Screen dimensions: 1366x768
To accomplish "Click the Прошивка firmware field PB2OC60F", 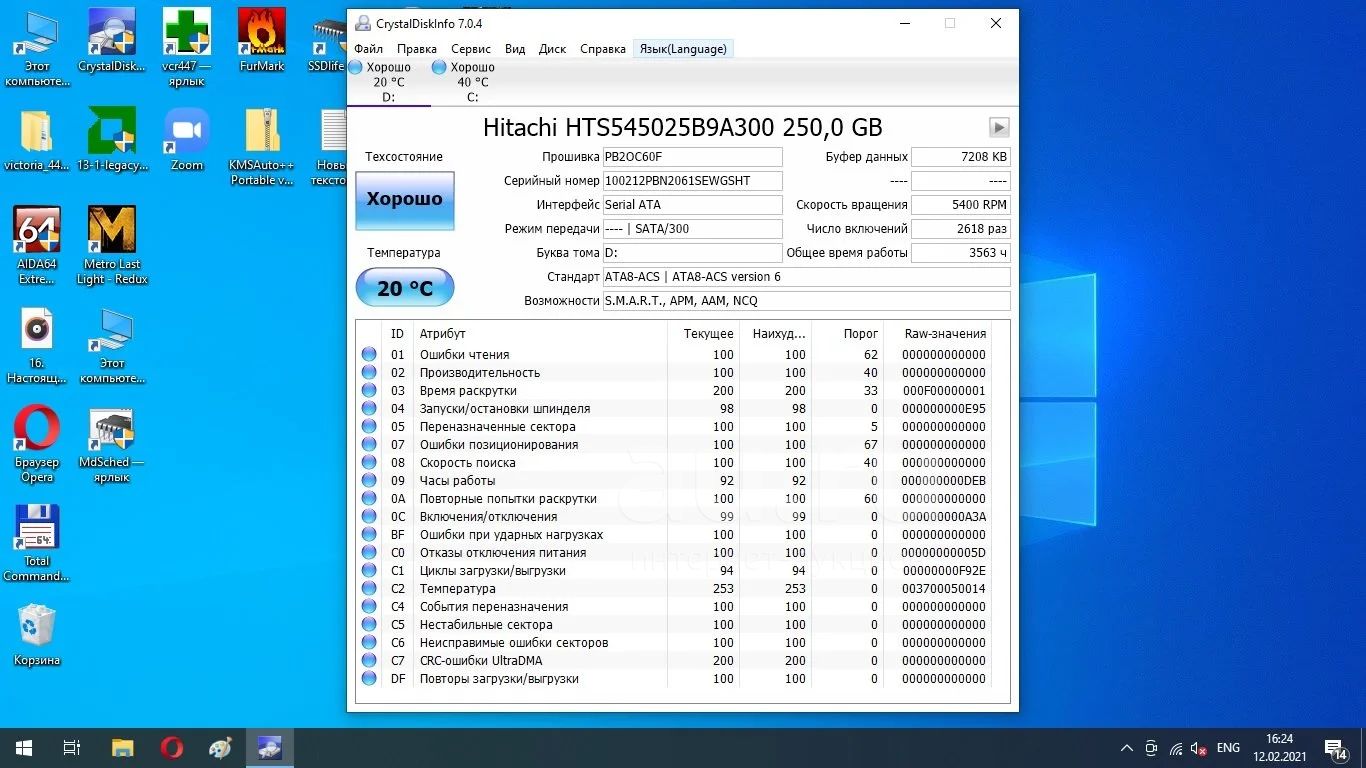I will coord(692,157).
